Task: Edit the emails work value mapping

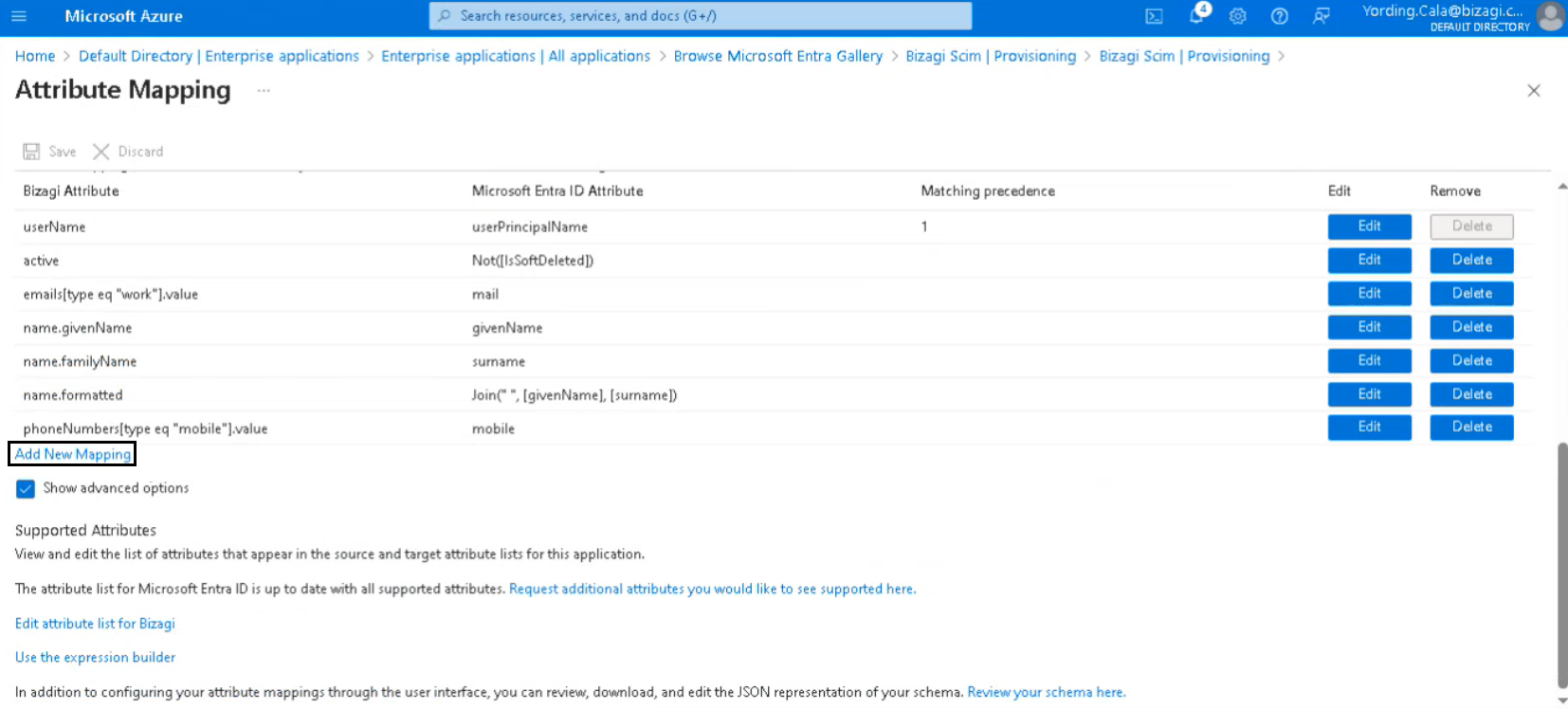Action: [x=1369, y=294]
